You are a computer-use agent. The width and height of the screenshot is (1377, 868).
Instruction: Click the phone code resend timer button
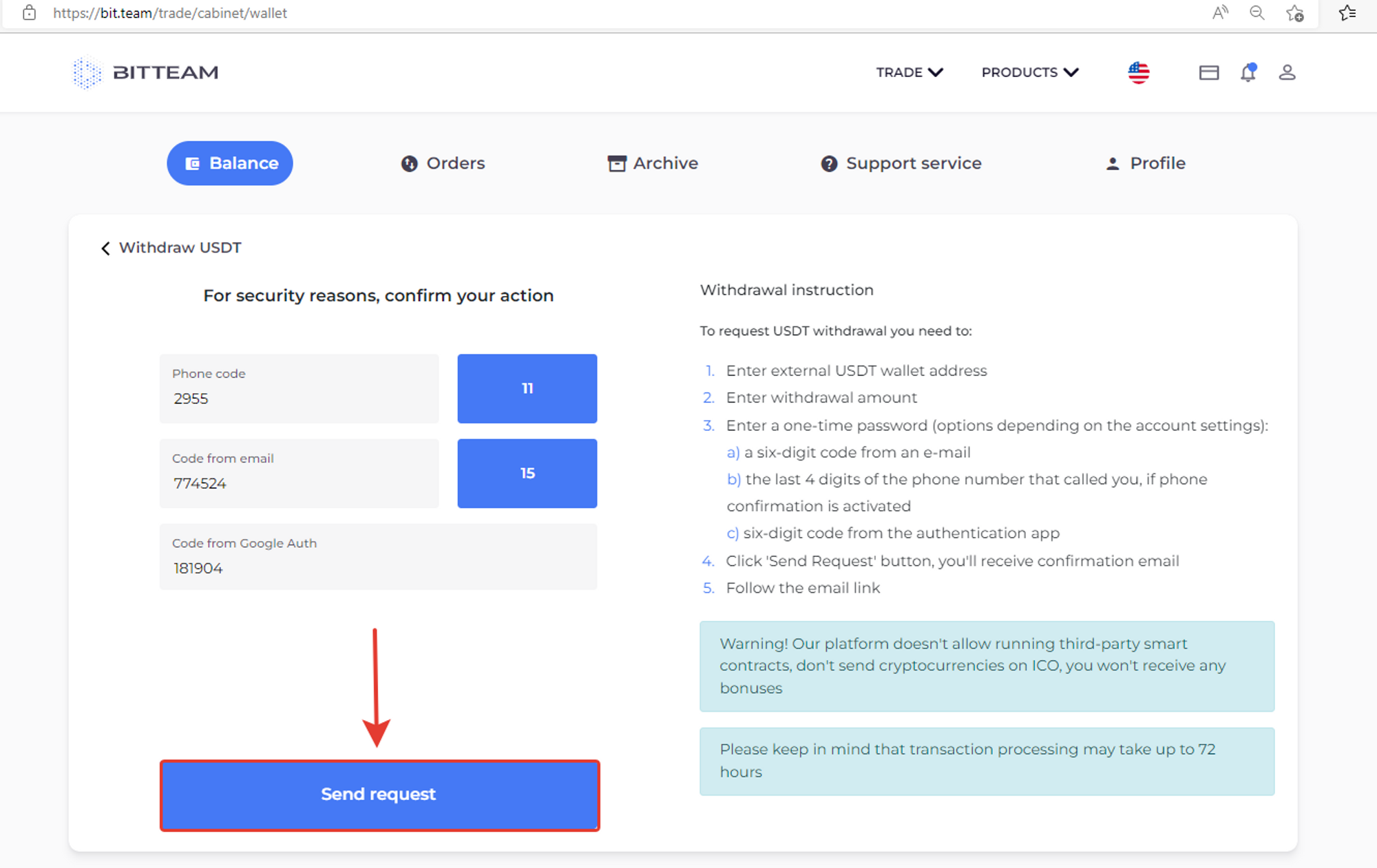(x=527, y=389)
